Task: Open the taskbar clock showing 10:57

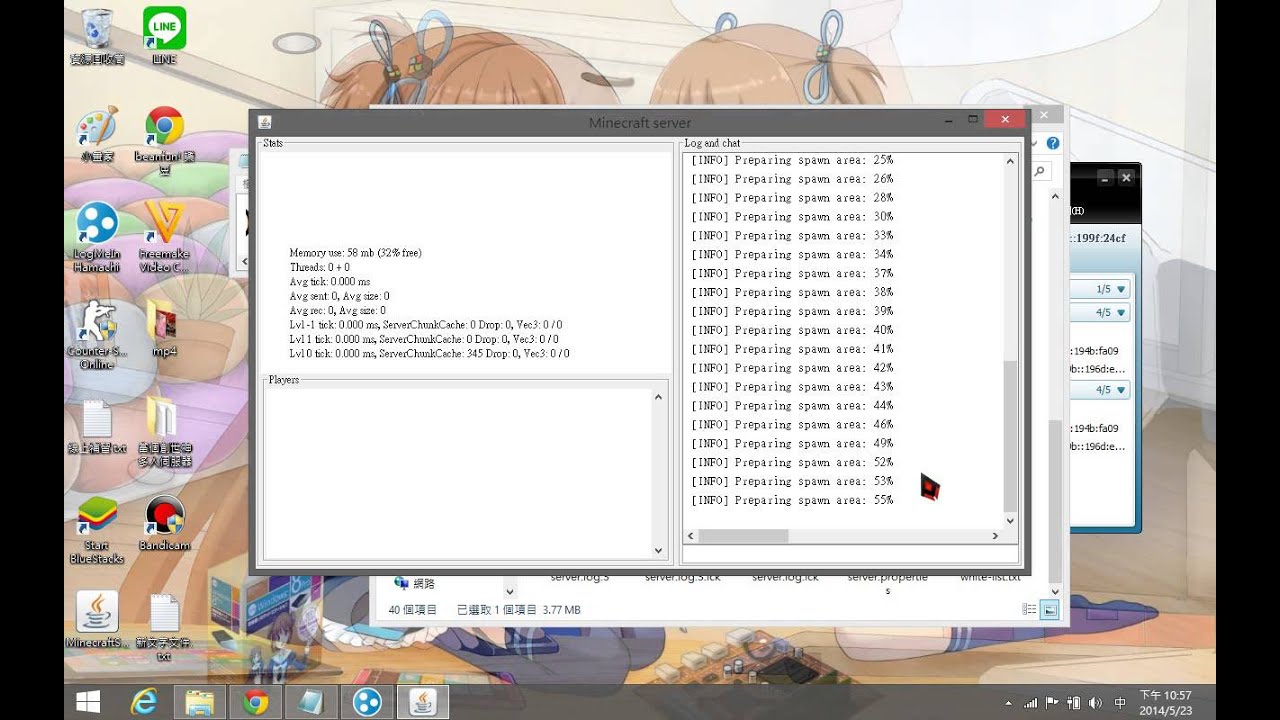Action: (x=1165, y=703)
